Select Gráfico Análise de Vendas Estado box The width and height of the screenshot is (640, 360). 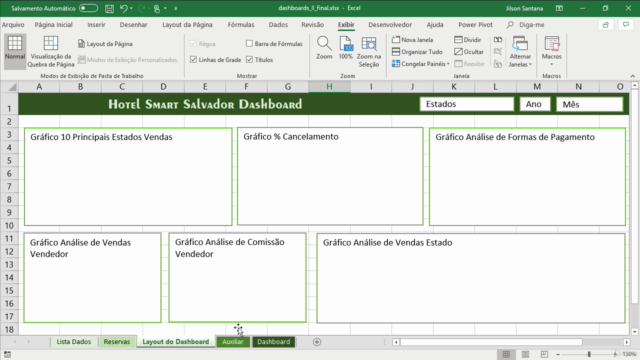(x=471, y=278)
